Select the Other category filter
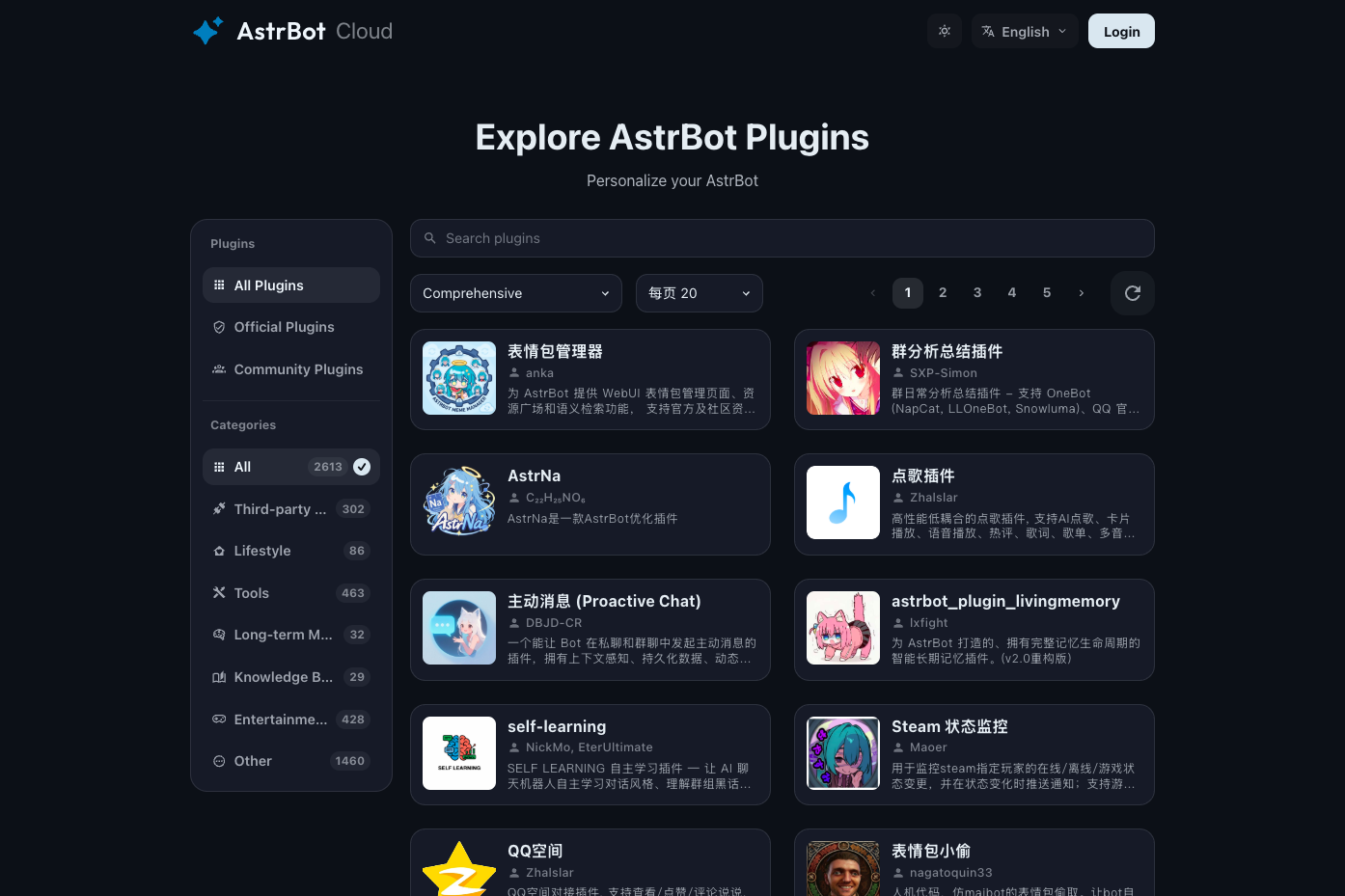Image resolution: width=1345 pixels, height=896 pixels. [291, 761]
